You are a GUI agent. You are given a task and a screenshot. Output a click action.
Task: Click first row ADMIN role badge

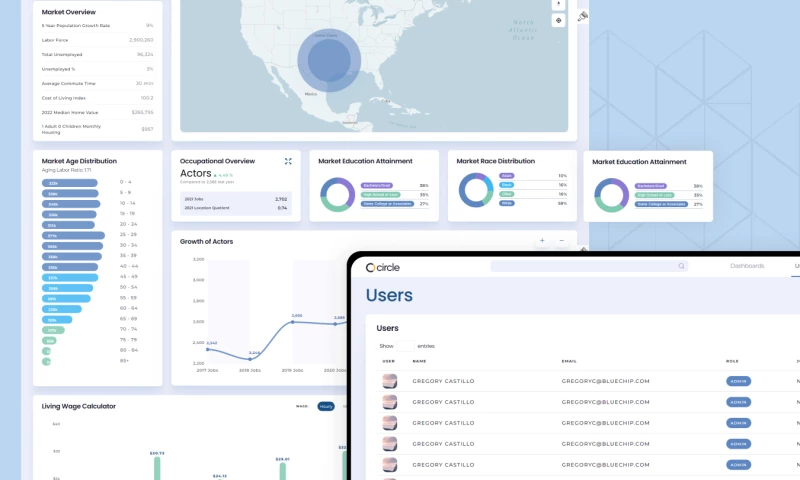(x=738, y=381)
